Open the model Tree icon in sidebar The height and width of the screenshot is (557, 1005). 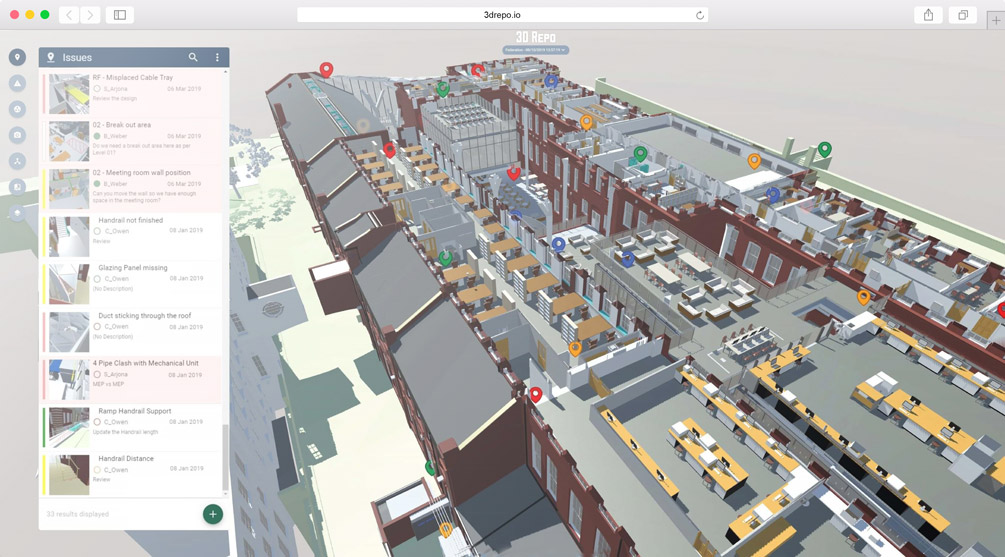17,161
